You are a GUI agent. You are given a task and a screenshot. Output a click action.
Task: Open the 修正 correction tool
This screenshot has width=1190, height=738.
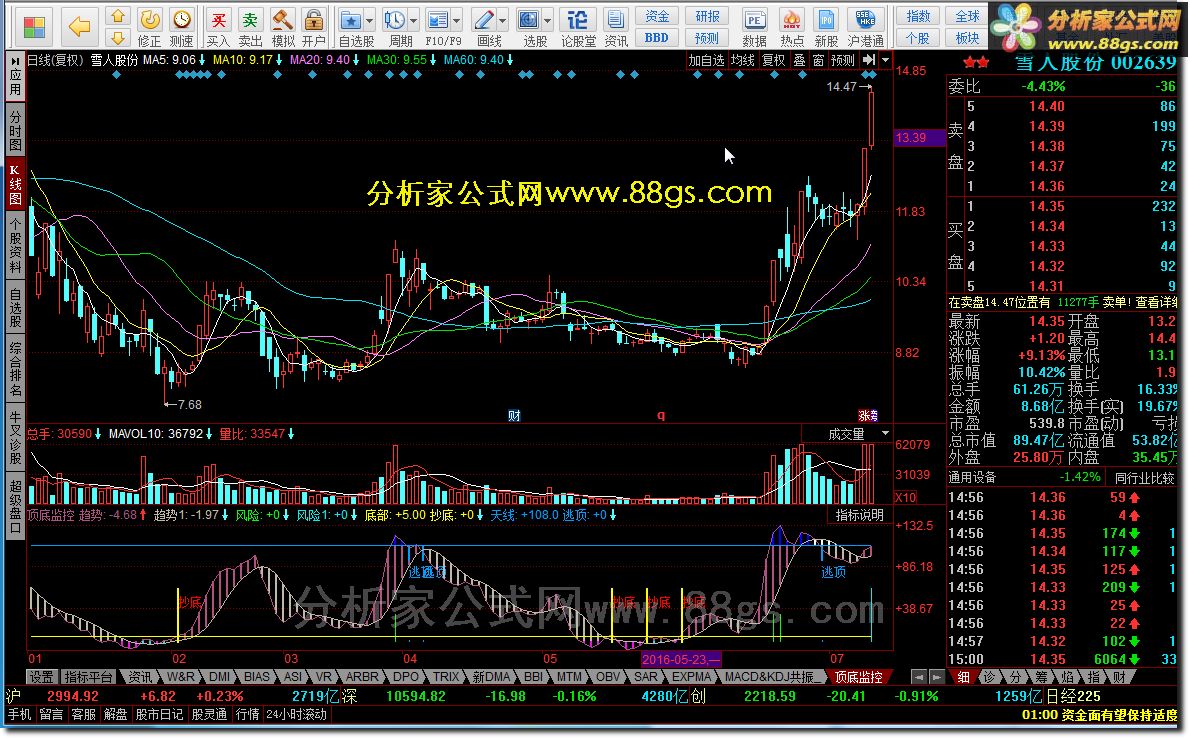click(150, 27)
